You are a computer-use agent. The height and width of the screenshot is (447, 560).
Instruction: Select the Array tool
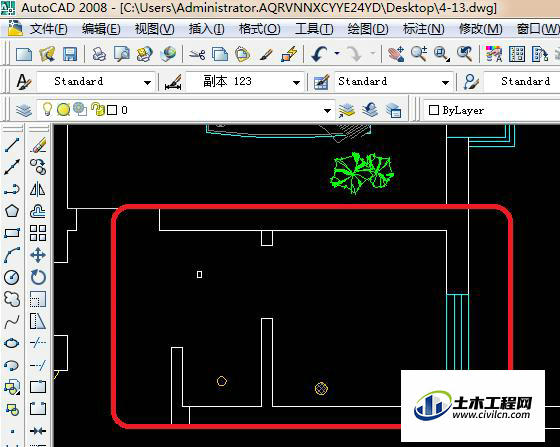pyautogui.click(x=38, y=233)
